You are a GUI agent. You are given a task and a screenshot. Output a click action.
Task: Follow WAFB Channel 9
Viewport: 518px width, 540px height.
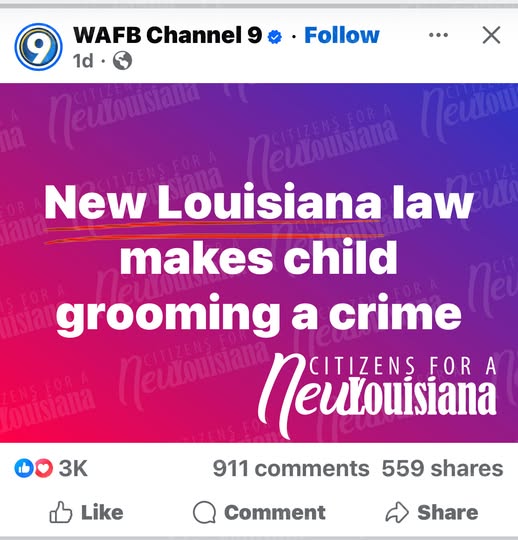click(x=342, y=35)
